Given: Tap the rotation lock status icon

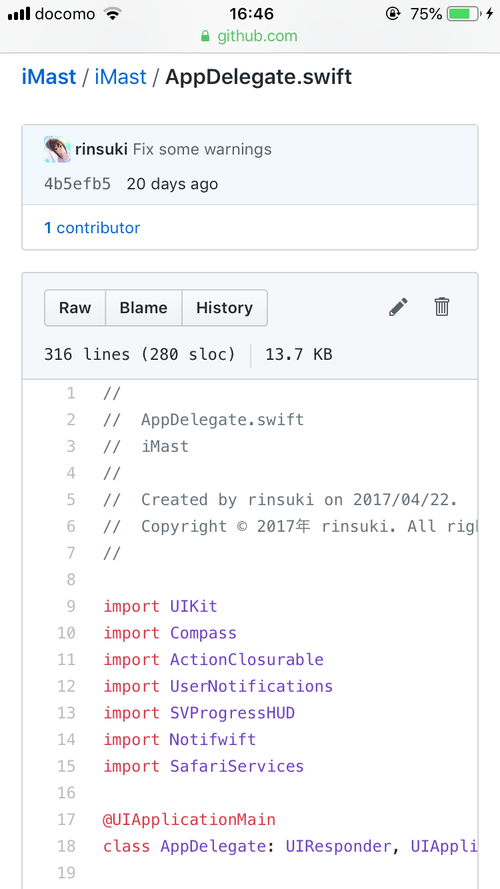Looking at the screenshot, I should coord(393,14).
